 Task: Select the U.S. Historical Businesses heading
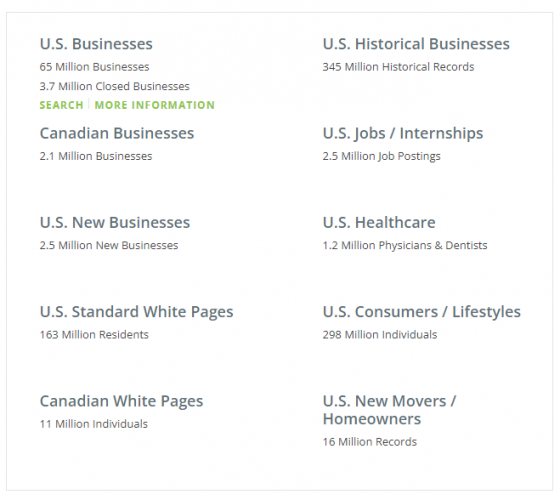click(416, 44)
